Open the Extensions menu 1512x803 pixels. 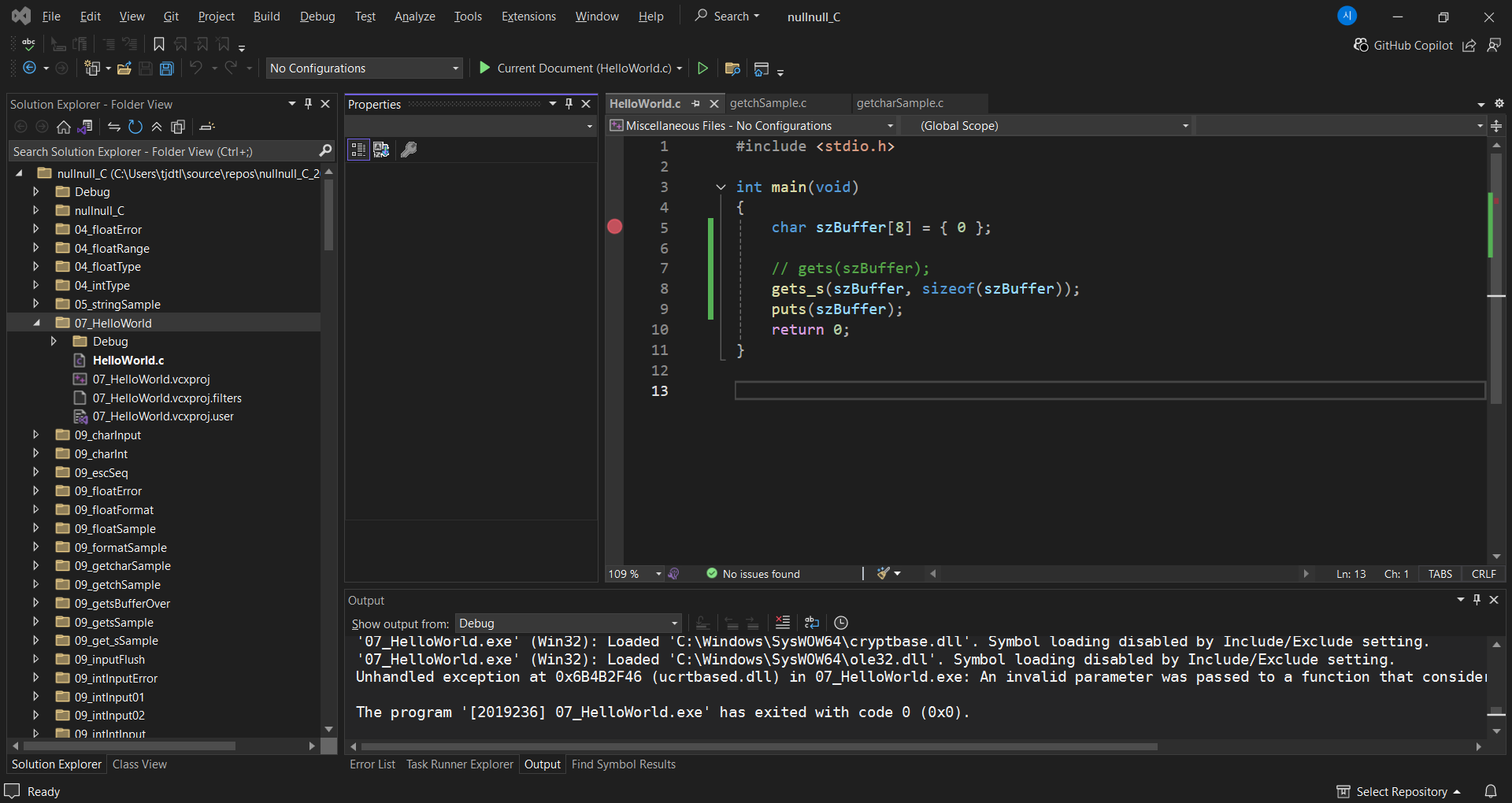click(x=528, y=17)
